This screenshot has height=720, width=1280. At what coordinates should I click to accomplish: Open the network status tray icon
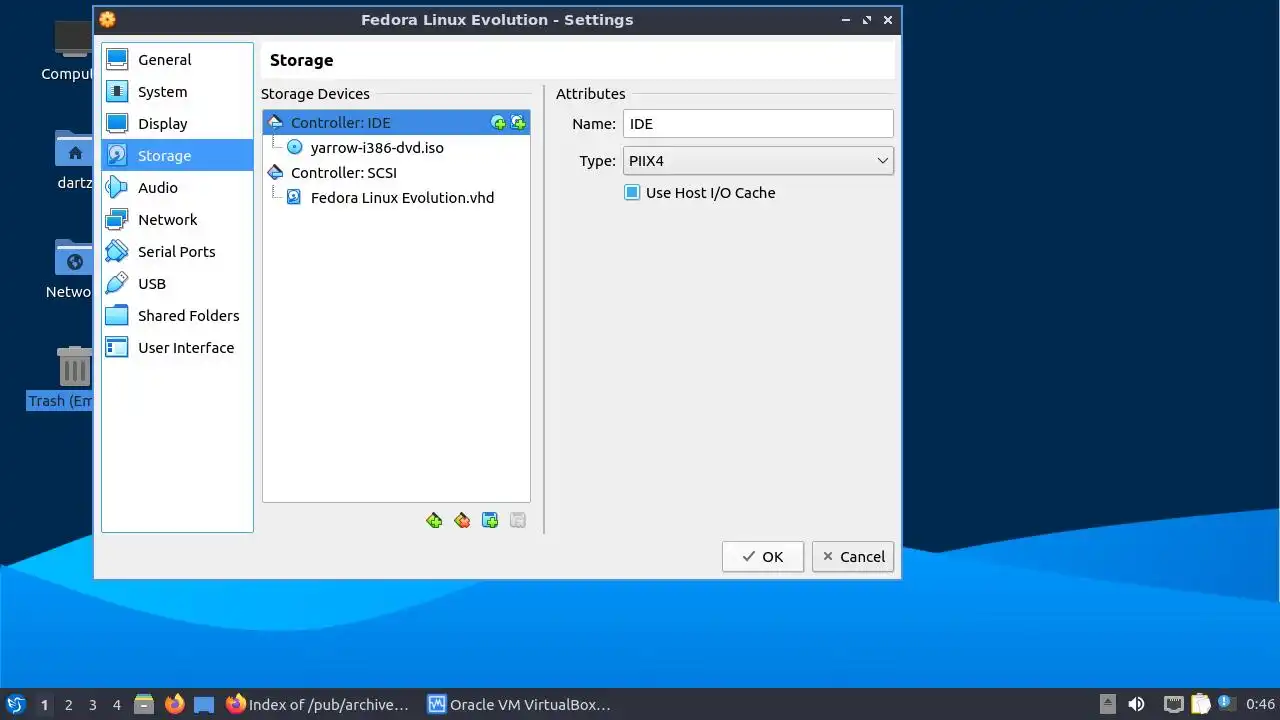coord(1174,705)
